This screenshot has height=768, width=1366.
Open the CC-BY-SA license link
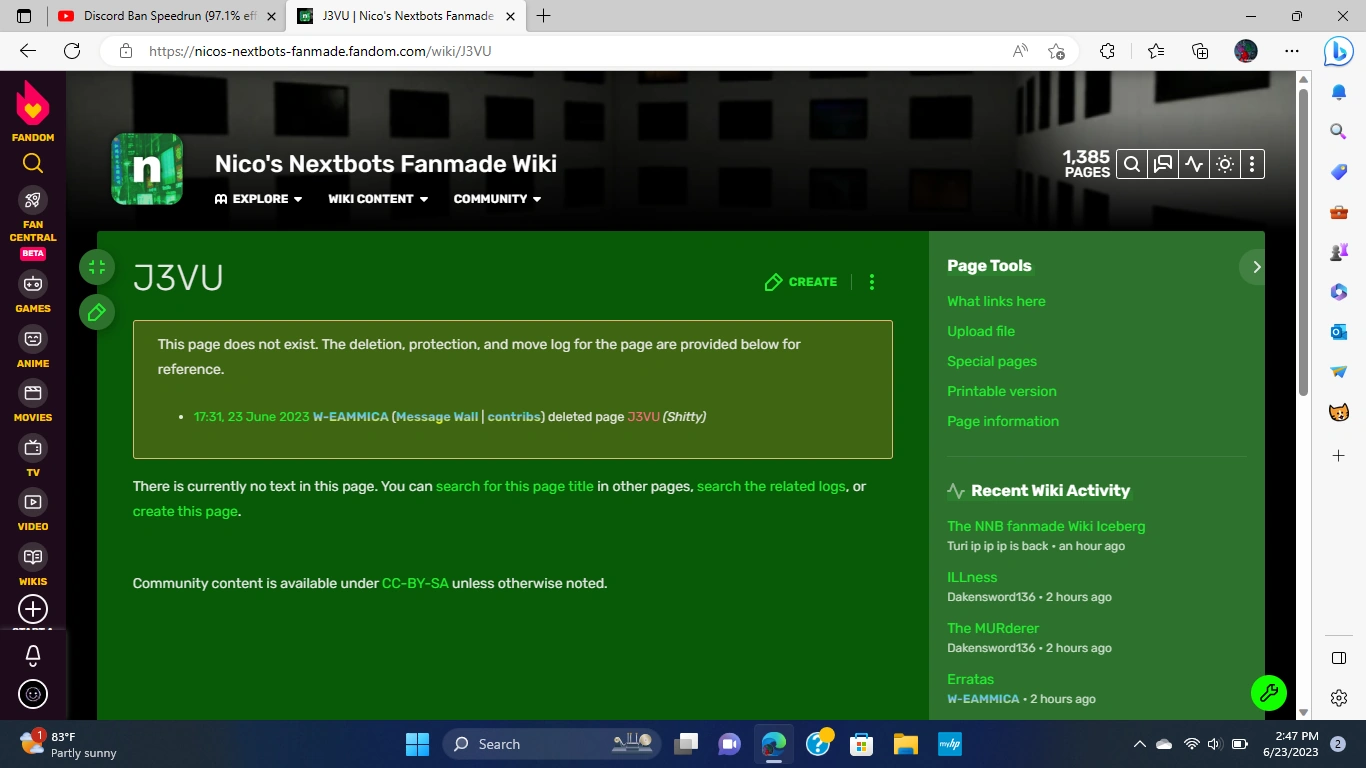tap(415, 584)
